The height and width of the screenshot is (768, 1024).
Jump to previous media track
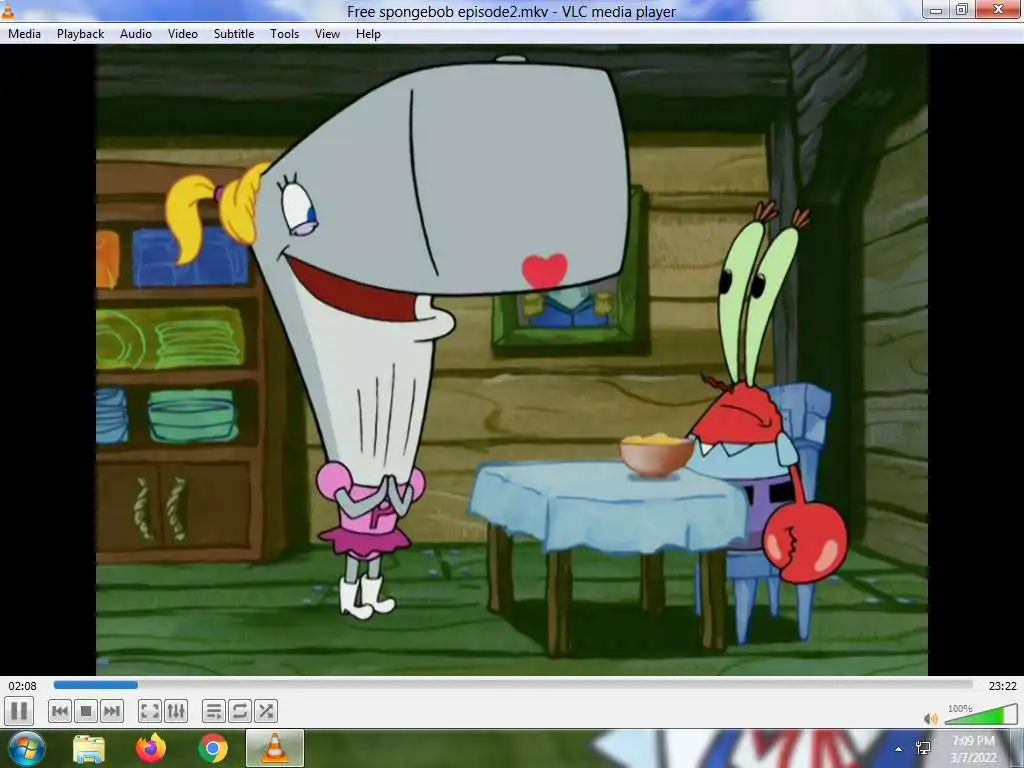click(59, 711)
